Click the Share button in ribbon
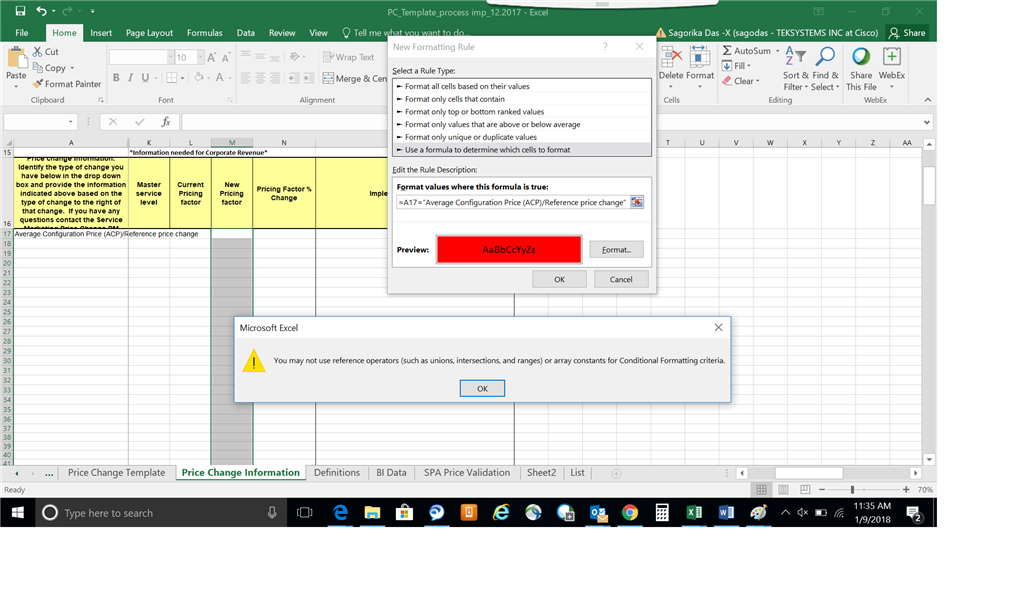 pyautogui.click(x=906, y=33)
